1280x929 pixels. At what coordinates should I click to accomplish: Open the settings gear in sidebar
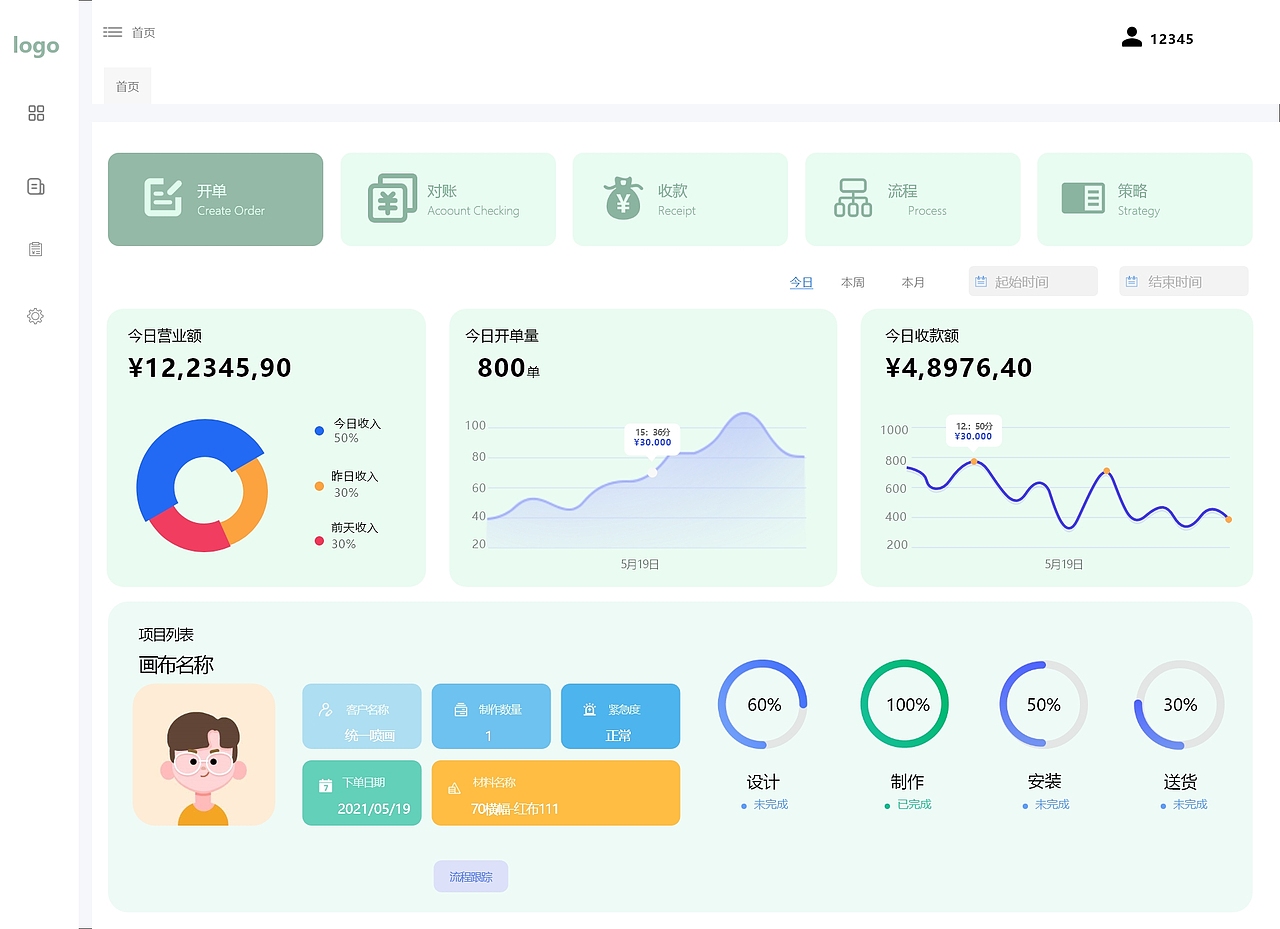coord(35,316)
